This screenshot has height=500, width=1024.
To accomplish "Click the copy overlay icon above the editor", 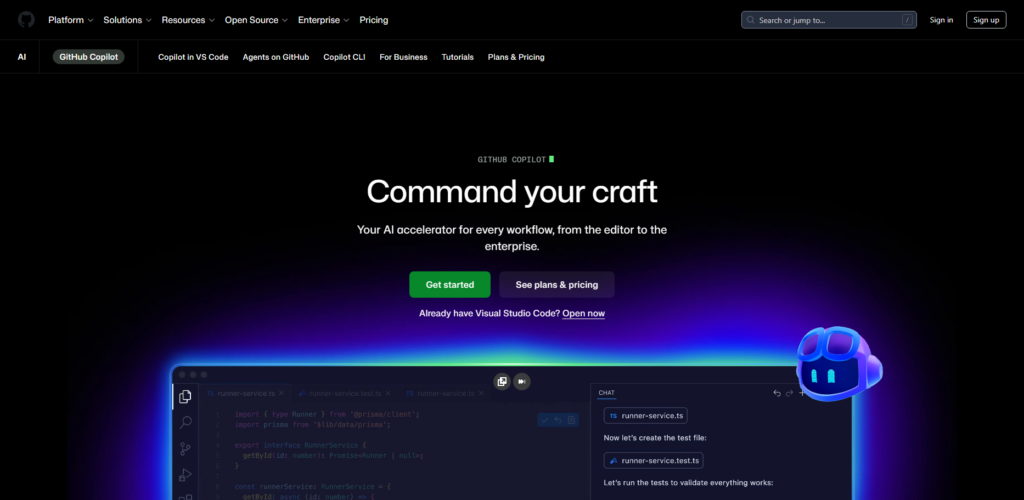I will (x=502, y=381).
